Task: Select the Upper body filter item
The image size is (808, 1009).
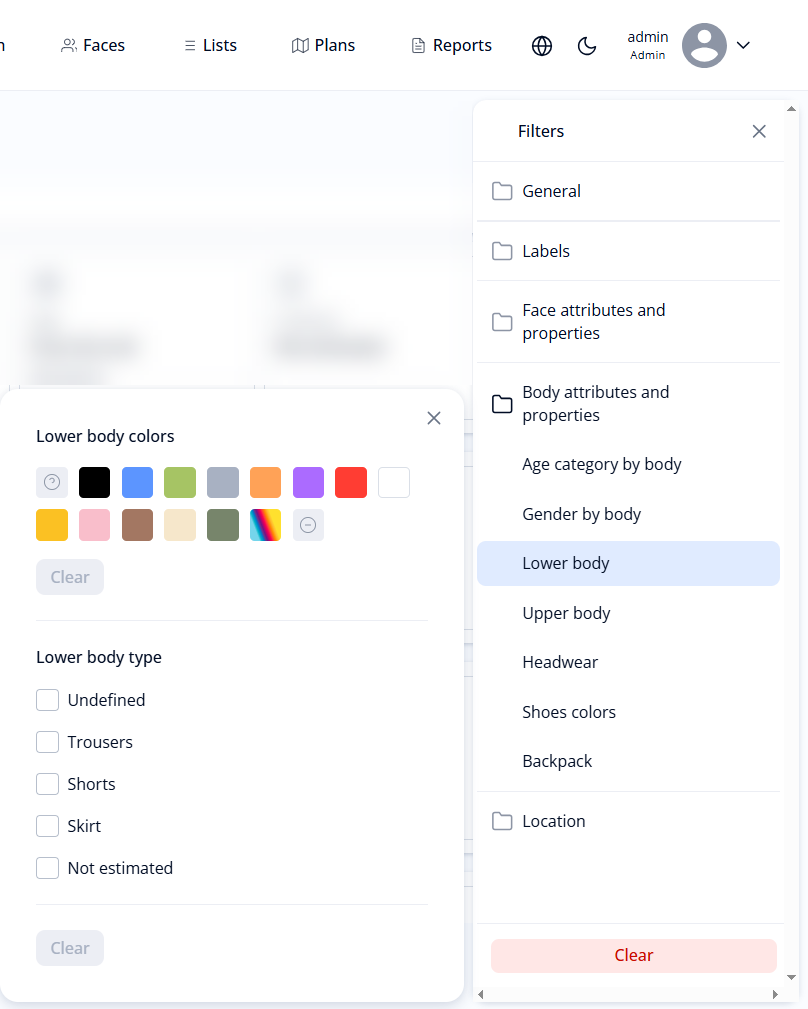Action: (566, 612)
